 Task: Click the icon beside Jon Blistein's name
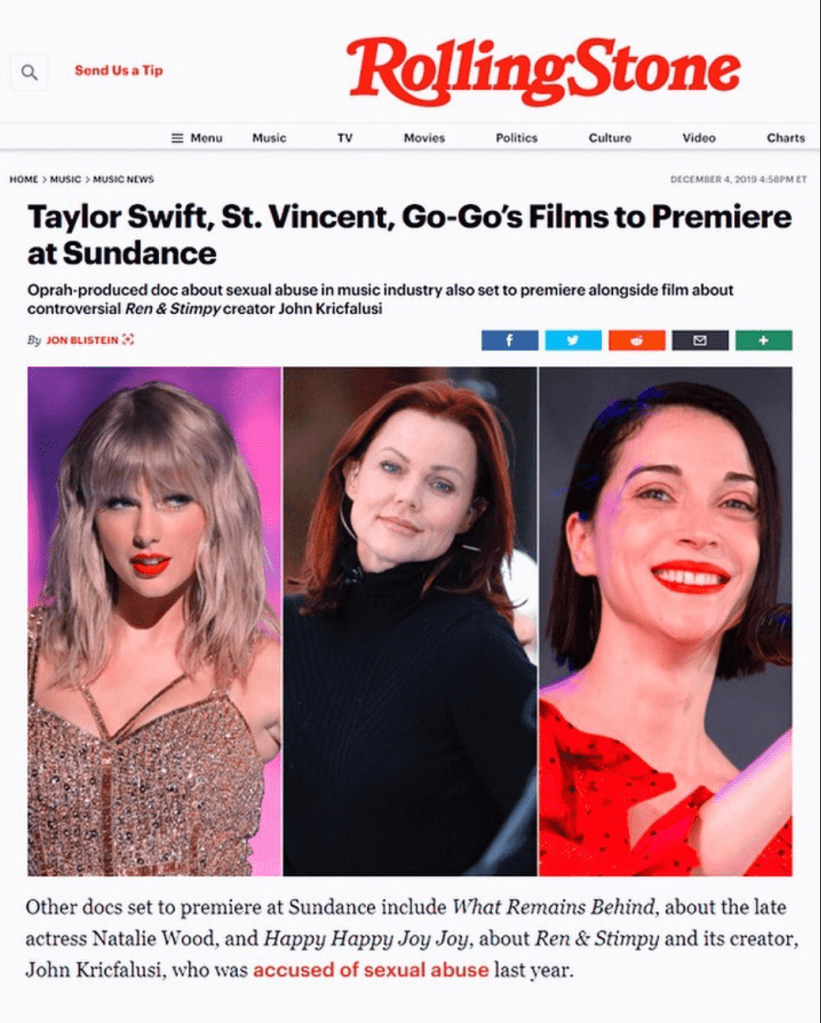click(x=129, y=339)
